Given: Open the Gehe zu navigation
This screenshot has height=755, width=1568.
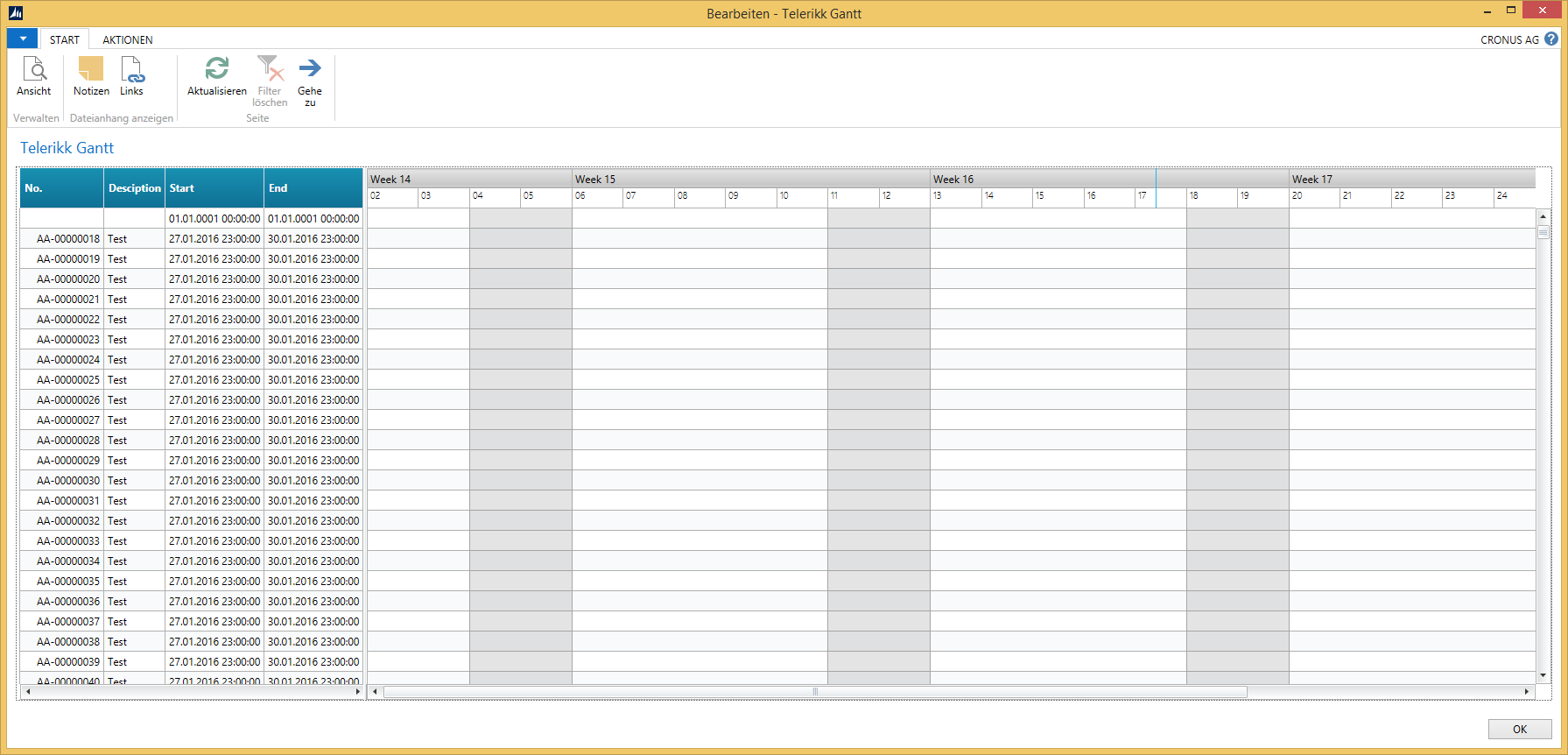Looking at the screenshot, I should (310, 81).
